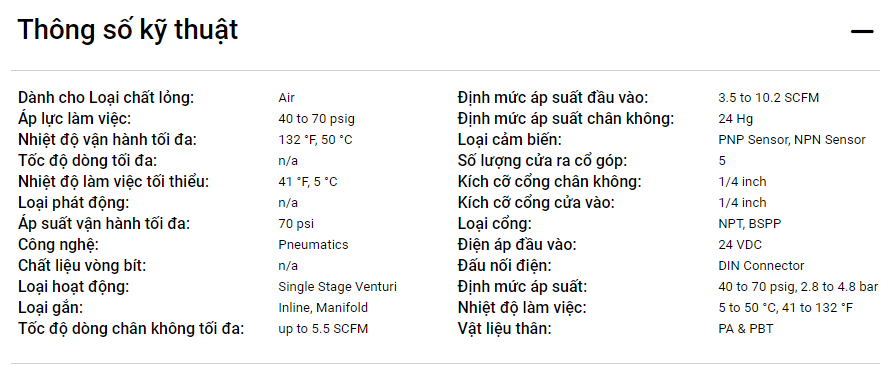Image resolution: width=884 pixels, height=366 pixels.
Task: Collapse the Thông số kỹ thuật section
Action: (861, 32)
